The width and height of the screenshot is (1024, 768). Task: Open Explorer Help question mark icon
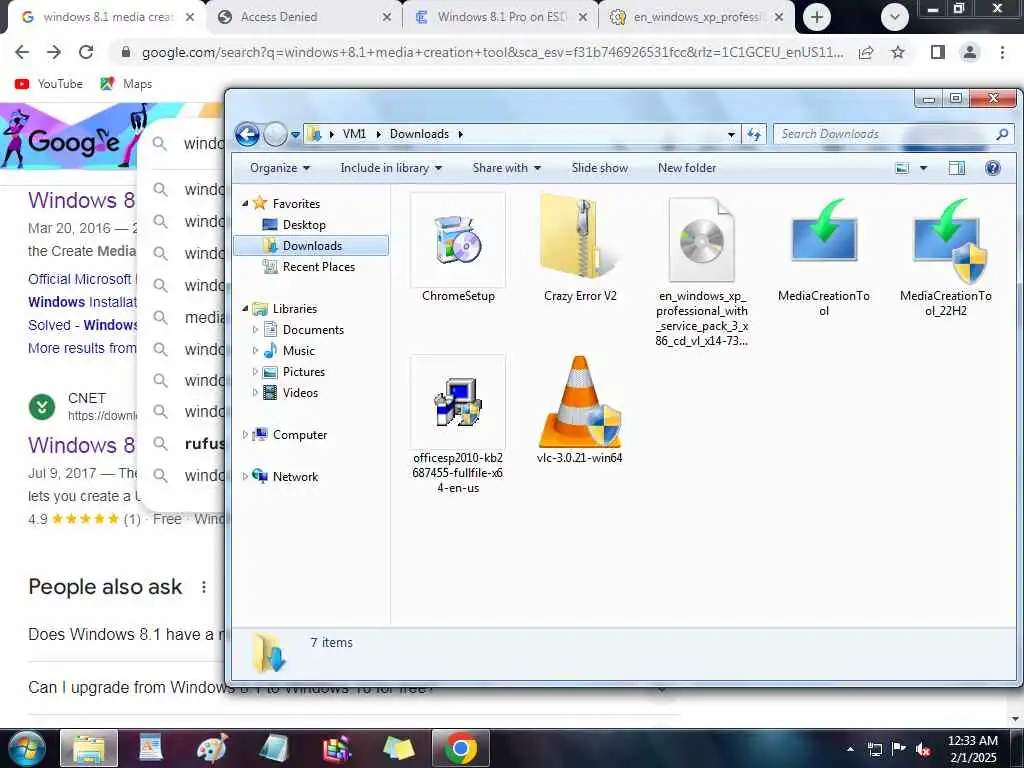pyautogui.click(x=993, y=168)
